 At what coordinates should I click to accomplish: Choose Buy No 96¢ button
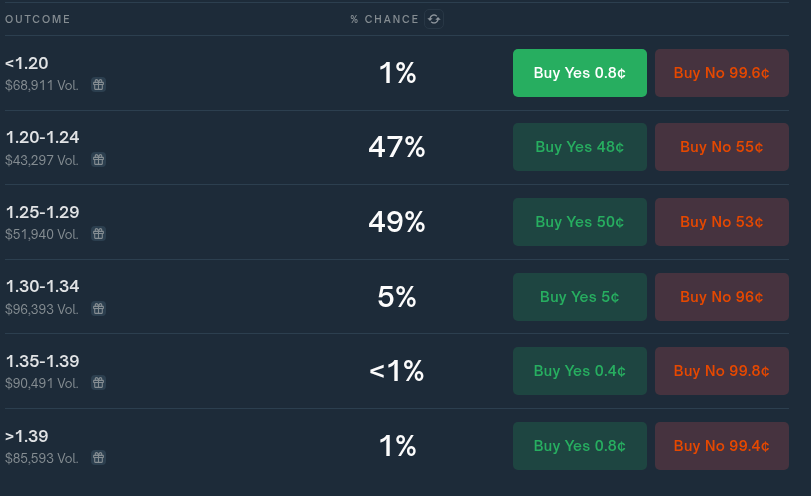coord(722,297)
